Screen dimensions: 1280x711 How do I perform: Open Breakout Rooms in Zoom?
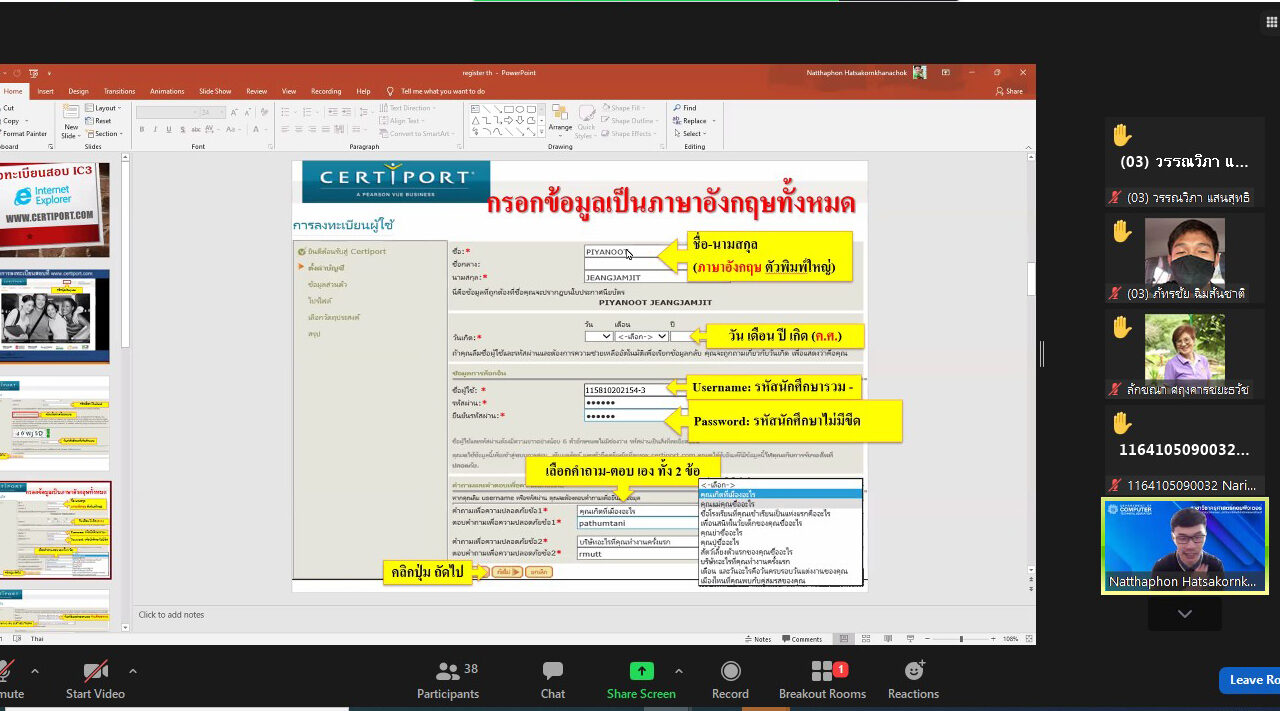(x=823, y=681)
